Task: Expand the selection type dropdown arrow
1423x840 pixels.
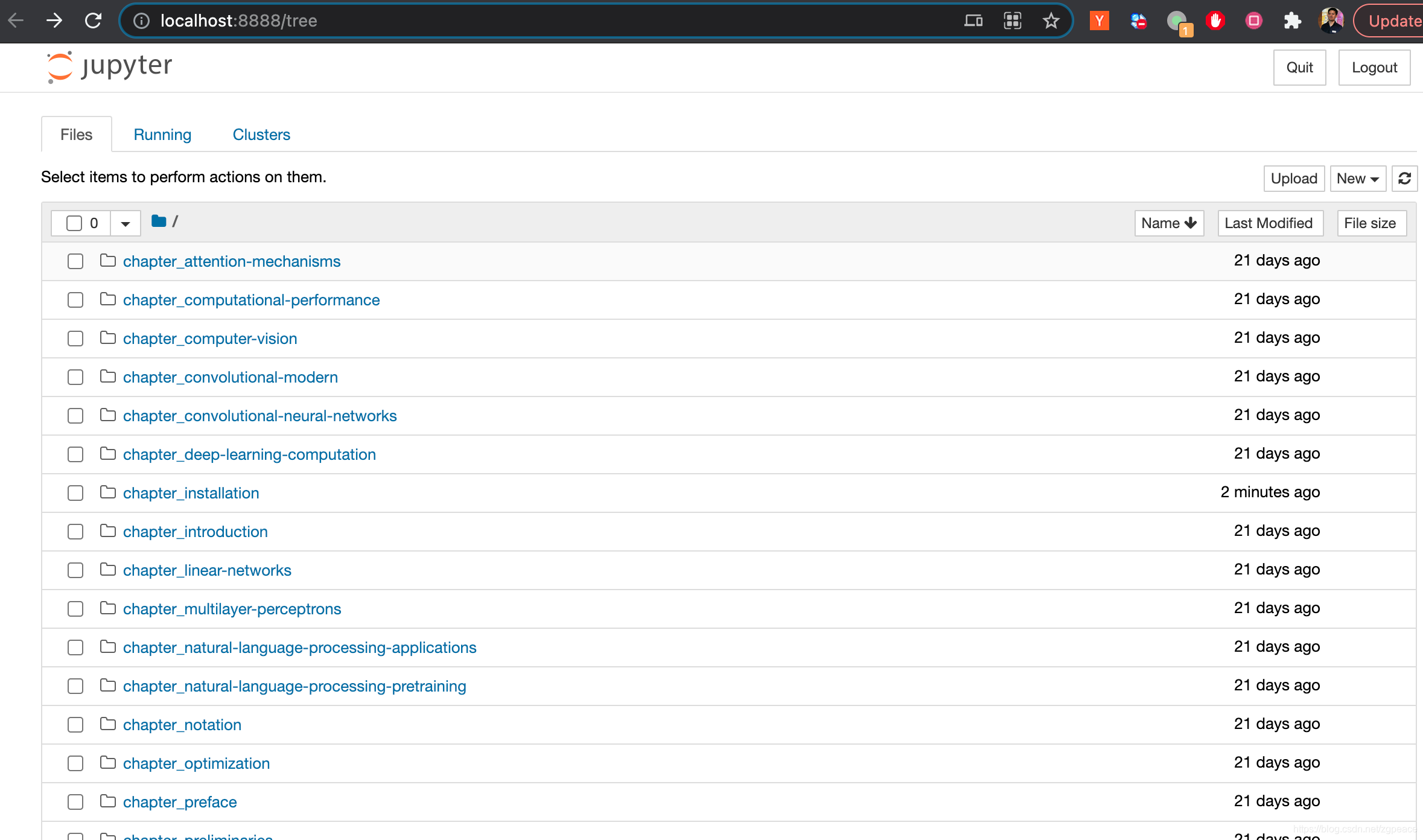Action: click(125, 223)
